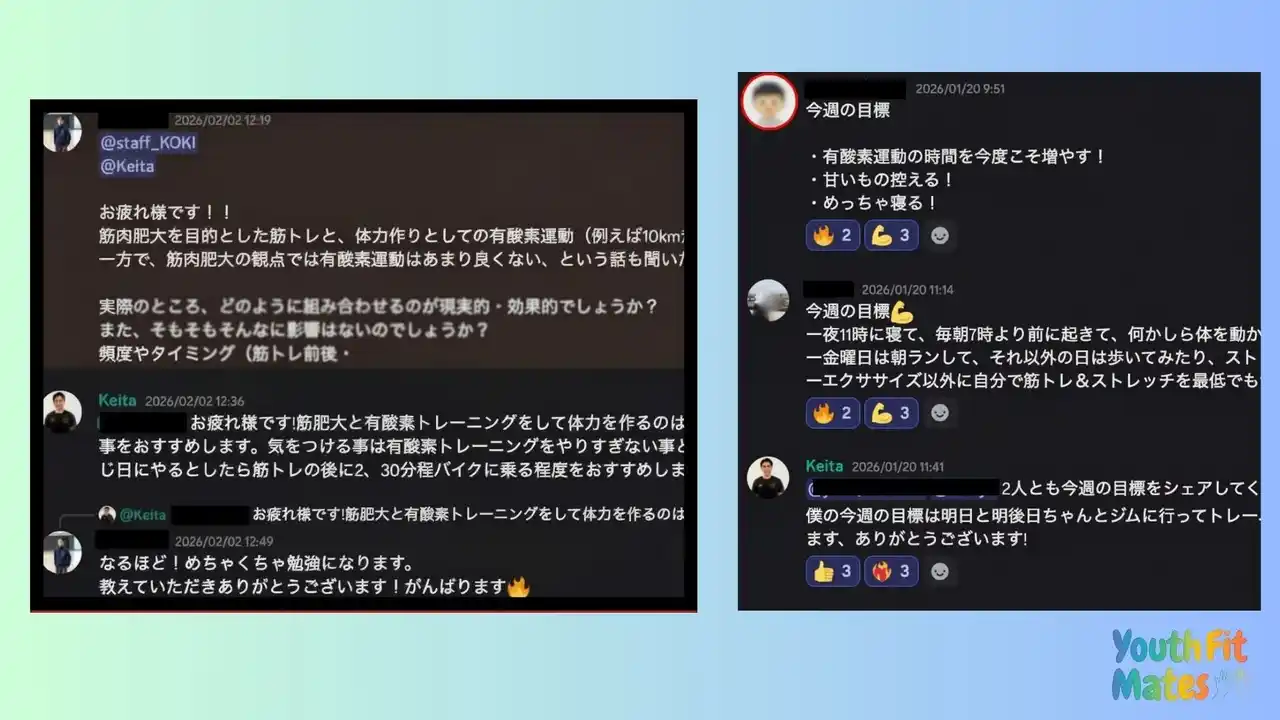Click the @Keita mention in the reply preview
Viewport: 1280px width, 720px height.
coord(142,515)
